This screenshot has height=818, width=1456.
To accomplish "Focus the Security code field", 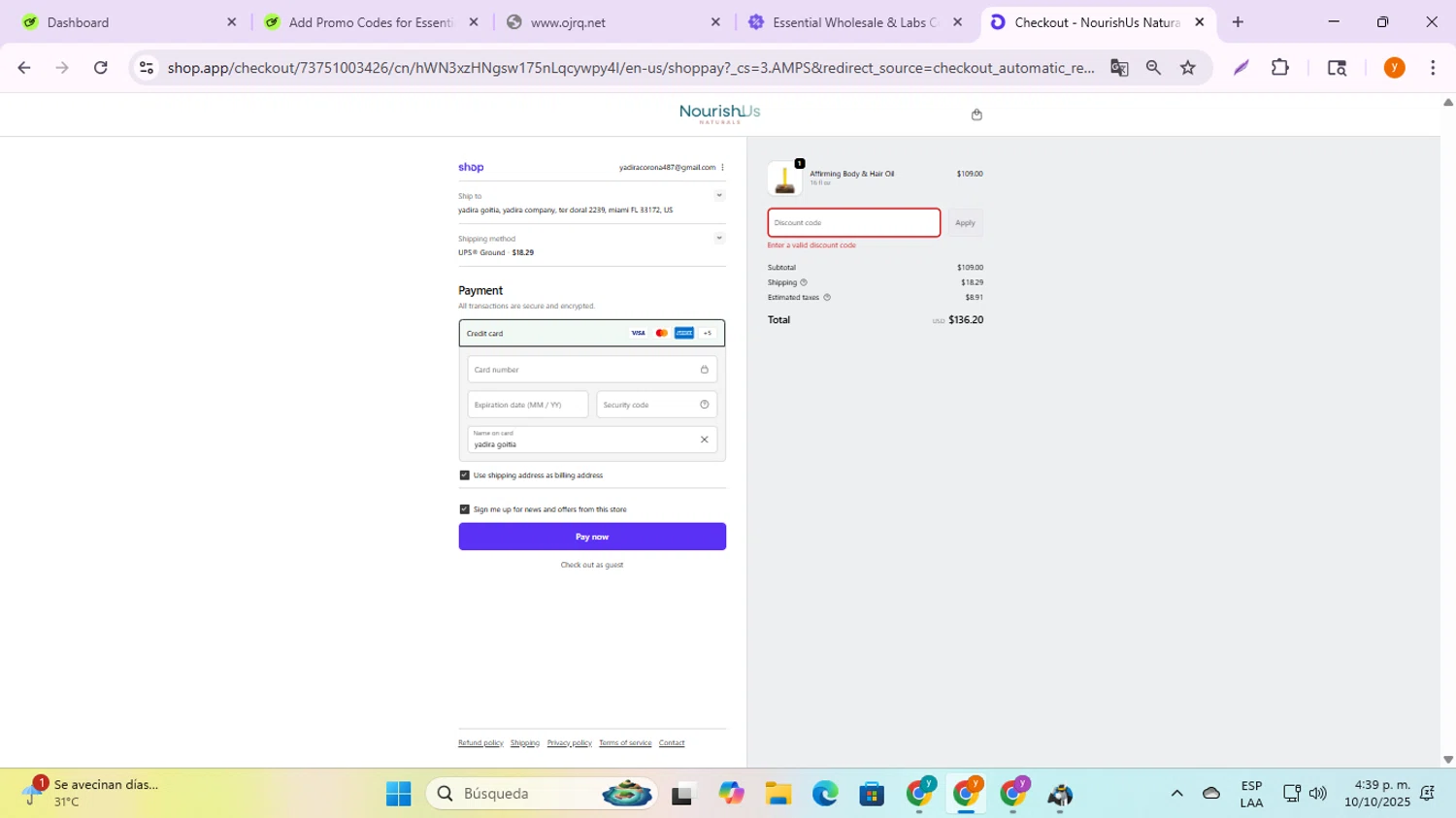I will 657,405.
